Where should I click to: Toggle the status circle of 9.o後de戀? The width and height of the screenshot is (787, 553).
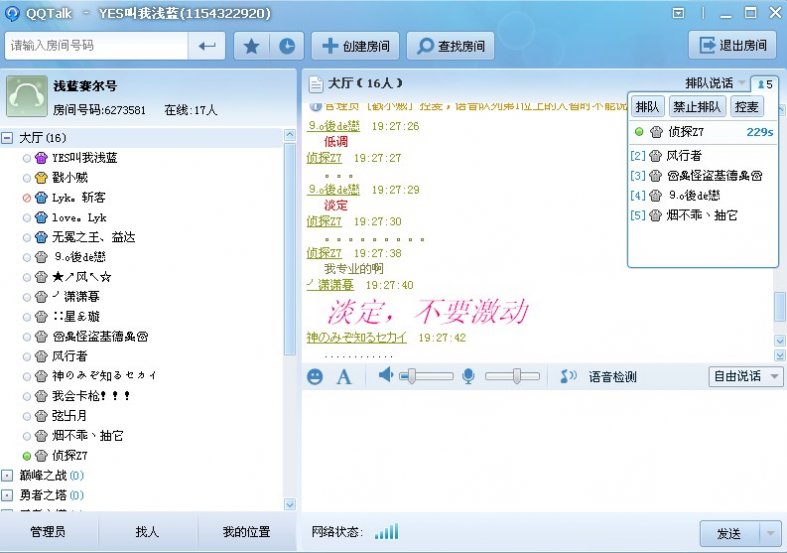pos(27,258)
